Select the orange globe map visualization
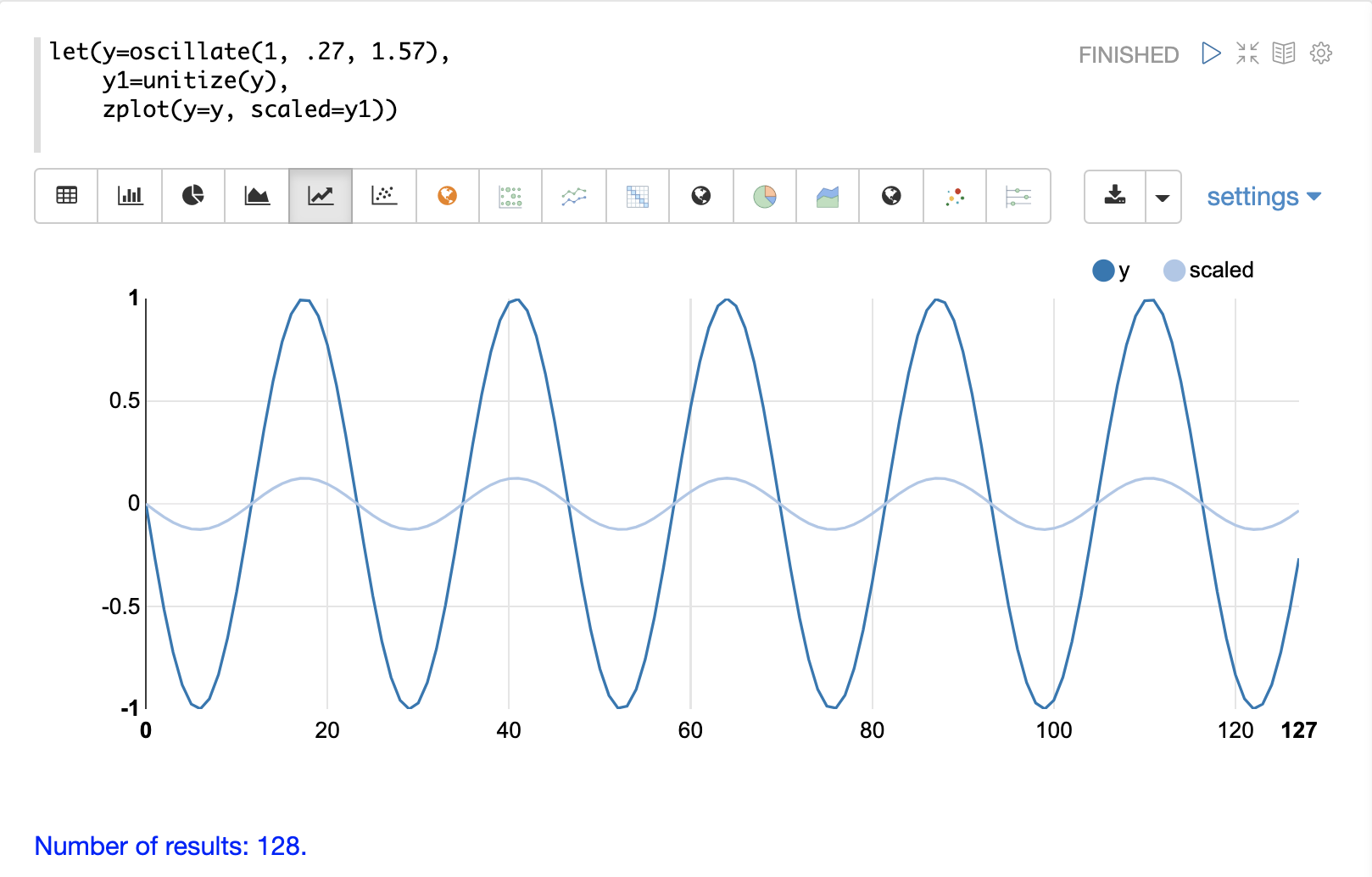Viewport: 1372px width, 877px height. tap(448, 196)
